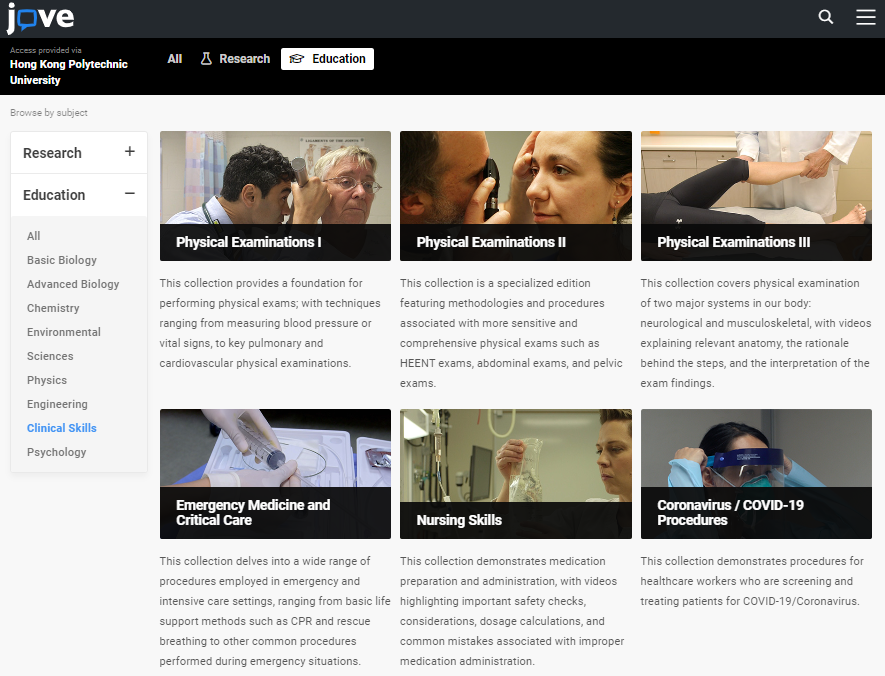
Task: Click the Education graduation cap icon
Action: click(297, 59)
